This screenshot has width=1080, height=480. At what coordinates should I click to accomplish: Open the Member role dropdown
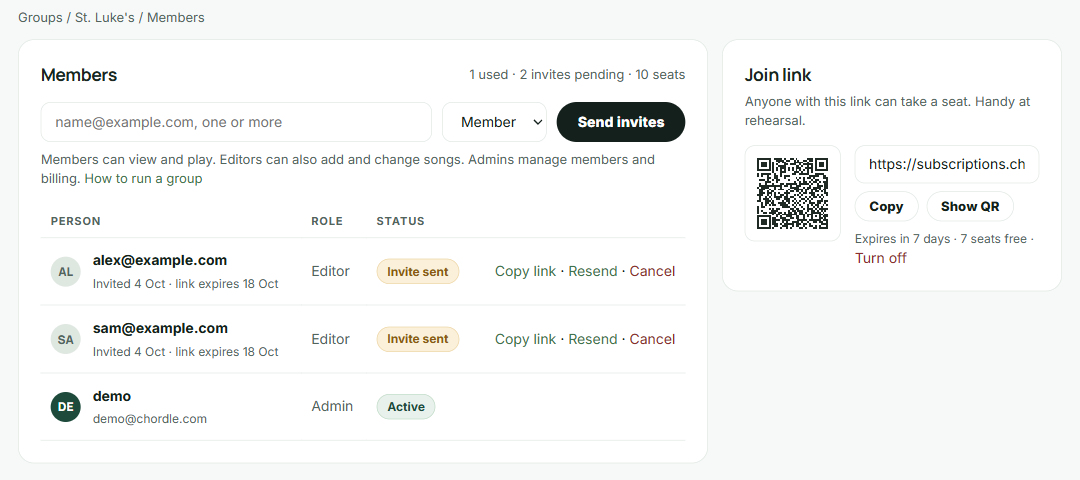[495, 122]
